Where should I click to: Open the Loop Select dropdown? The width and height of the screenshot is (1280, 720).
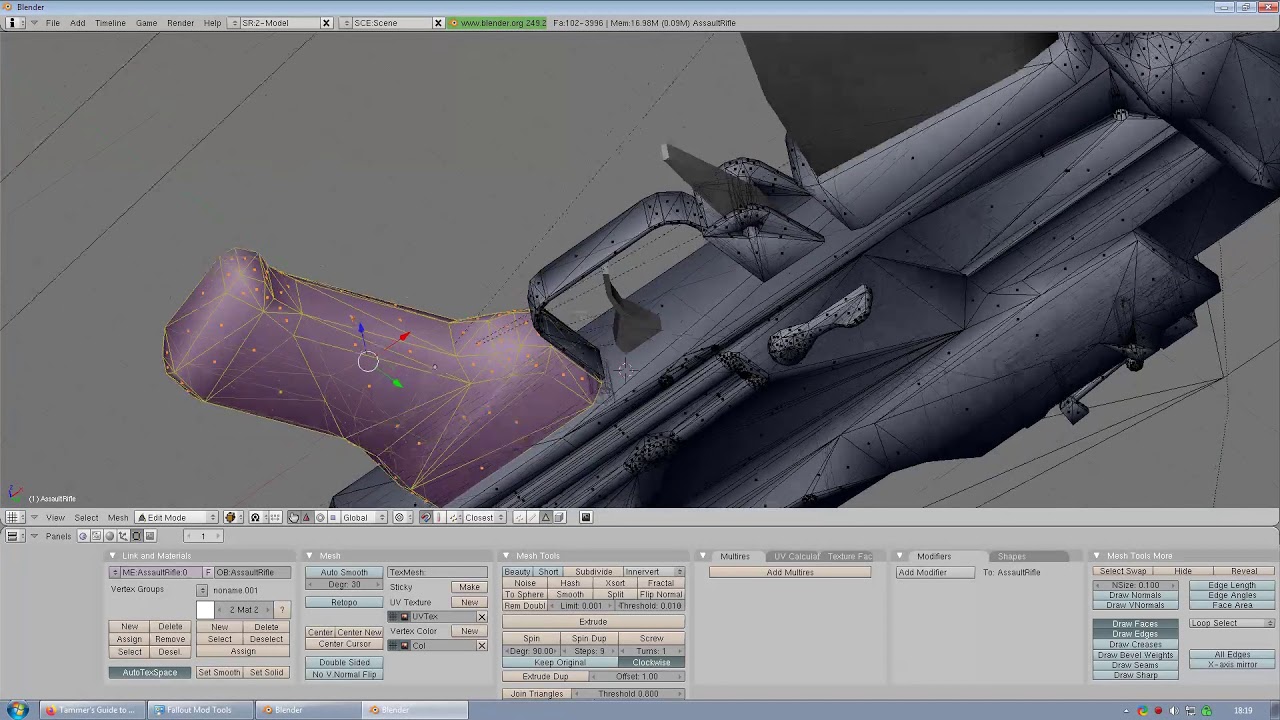pyautogui.click(x=1232, y=623)
